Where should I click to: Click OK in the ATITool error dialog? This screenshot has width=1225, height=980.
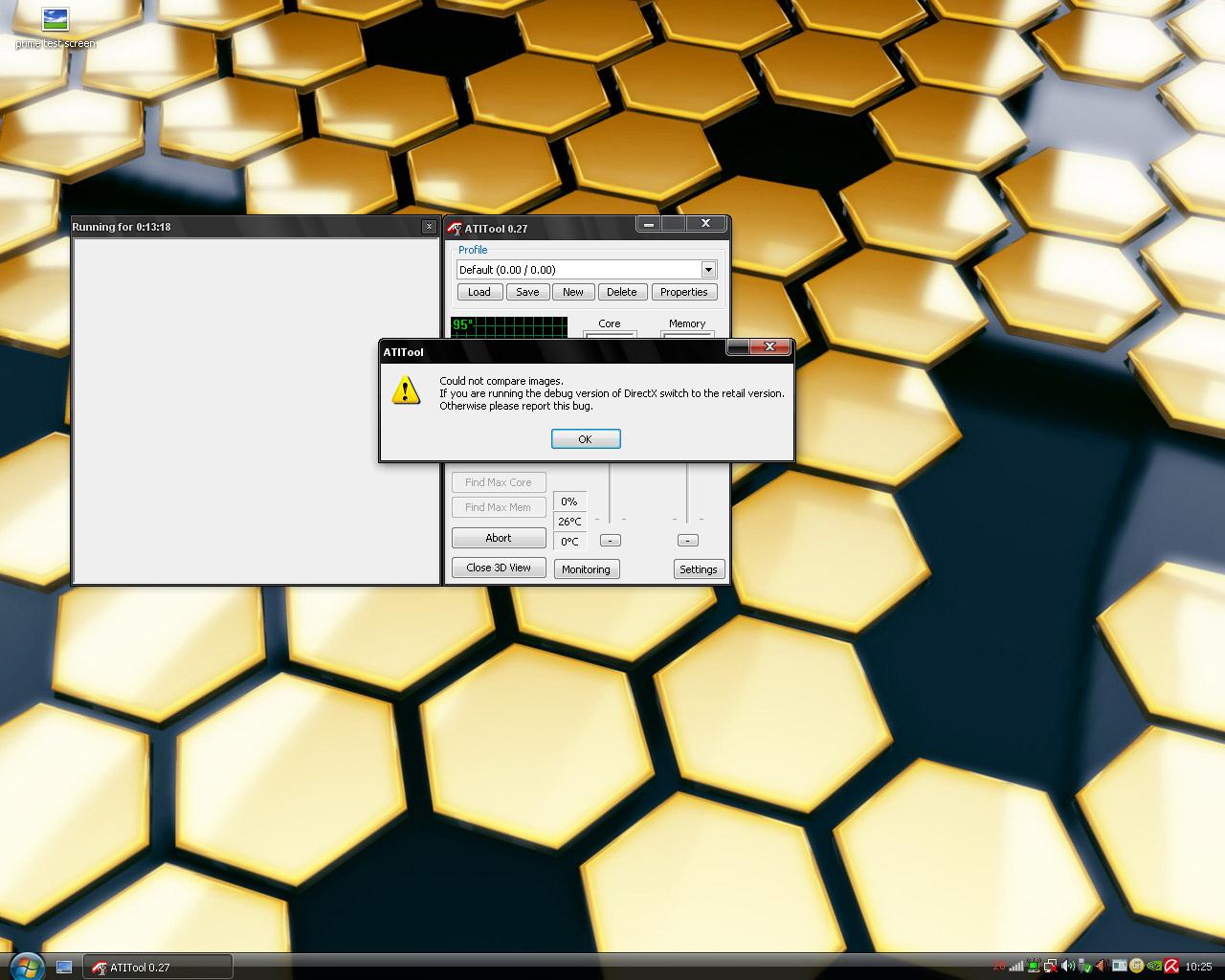click(586, 439)
